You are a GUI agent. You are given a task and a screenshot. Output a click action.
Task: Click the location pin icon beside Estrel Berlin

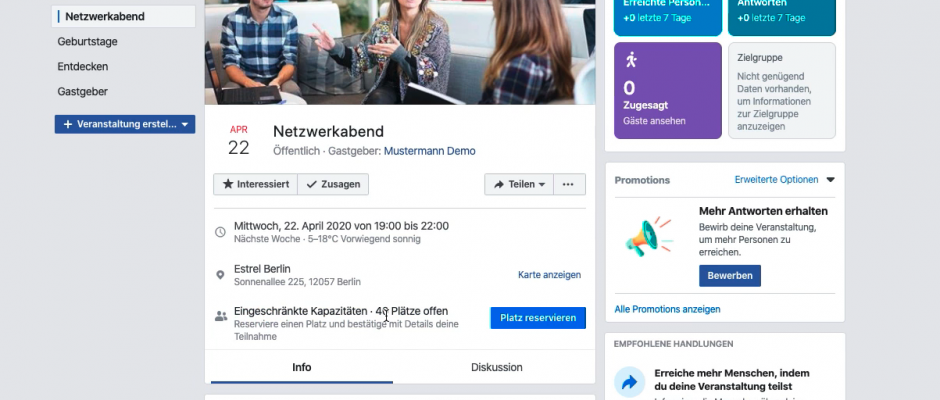pos(221,275)
